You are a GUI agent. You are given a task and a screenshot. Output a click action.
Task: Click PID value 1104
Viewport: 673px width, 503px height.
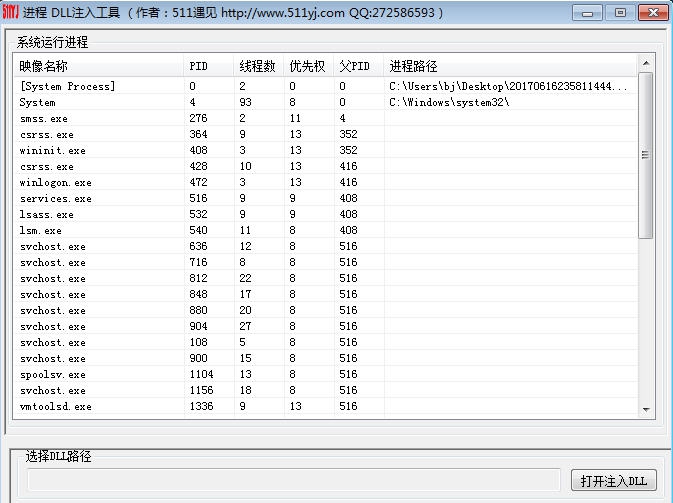click(201, 374)
